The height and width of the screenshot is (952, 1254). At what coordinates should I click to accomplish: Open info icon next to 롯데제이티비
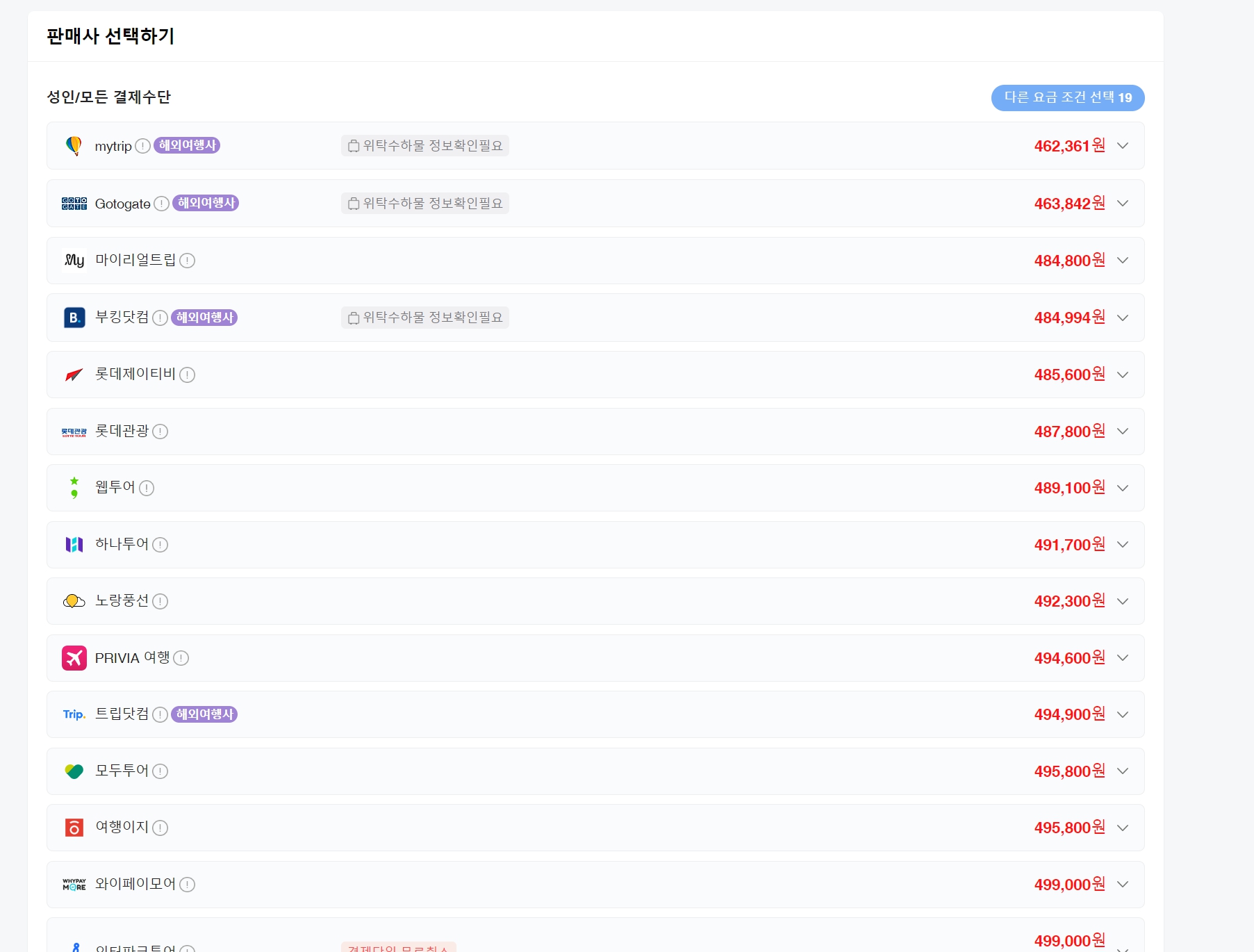[x=188, y=375]
